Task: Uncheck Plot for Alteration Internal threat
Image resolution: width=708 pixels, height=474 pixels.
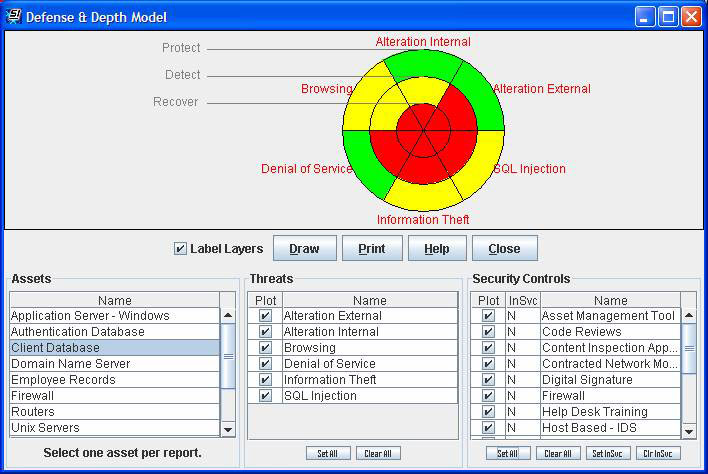Action: click(x=265, y=332)
